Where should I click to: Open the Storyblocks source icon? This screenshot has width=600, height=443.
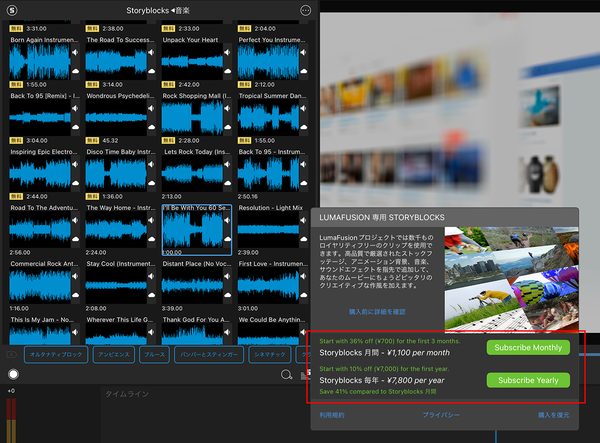14,10
